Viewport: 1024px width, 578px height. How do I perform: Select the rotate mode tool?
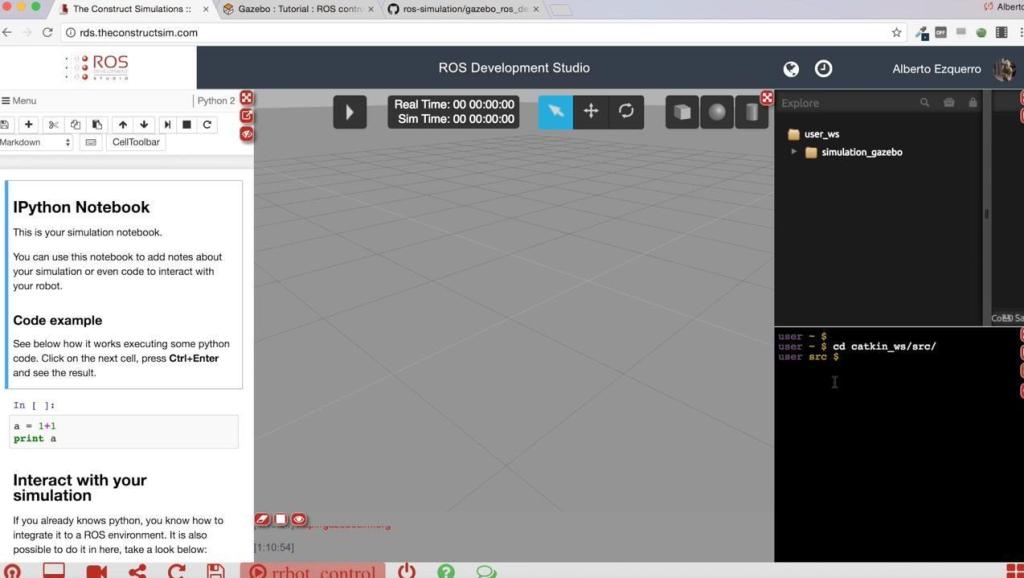(626, 112)
